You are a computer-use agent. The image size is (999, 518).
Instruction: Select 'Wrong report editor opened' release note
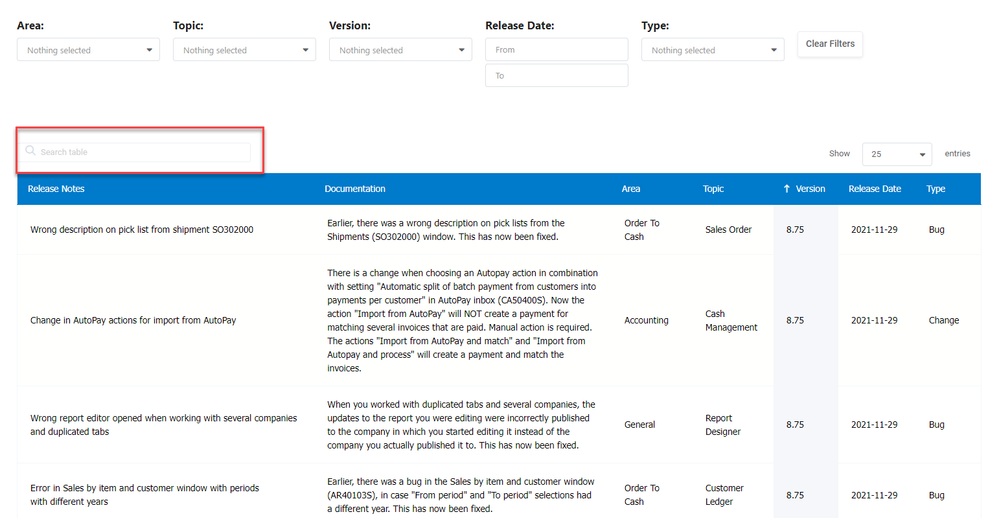click(164, 425)
